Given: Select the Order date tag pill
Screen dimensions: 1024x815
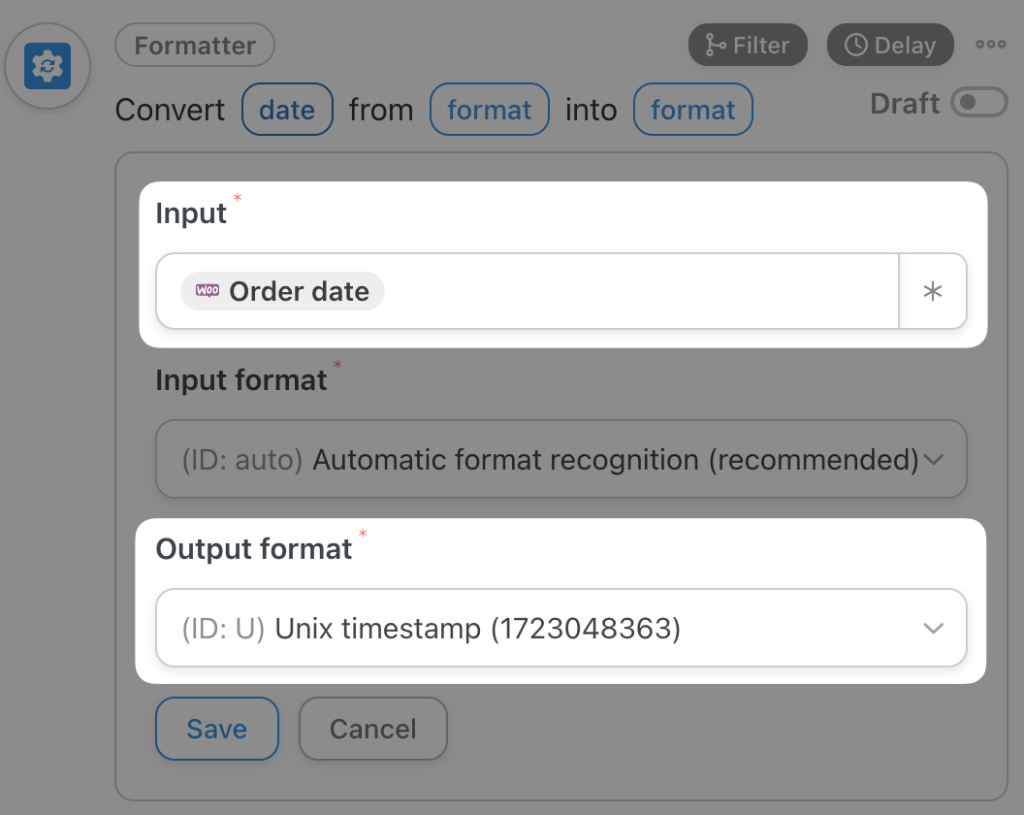Looking at the screenshot, I should [281, 291].
